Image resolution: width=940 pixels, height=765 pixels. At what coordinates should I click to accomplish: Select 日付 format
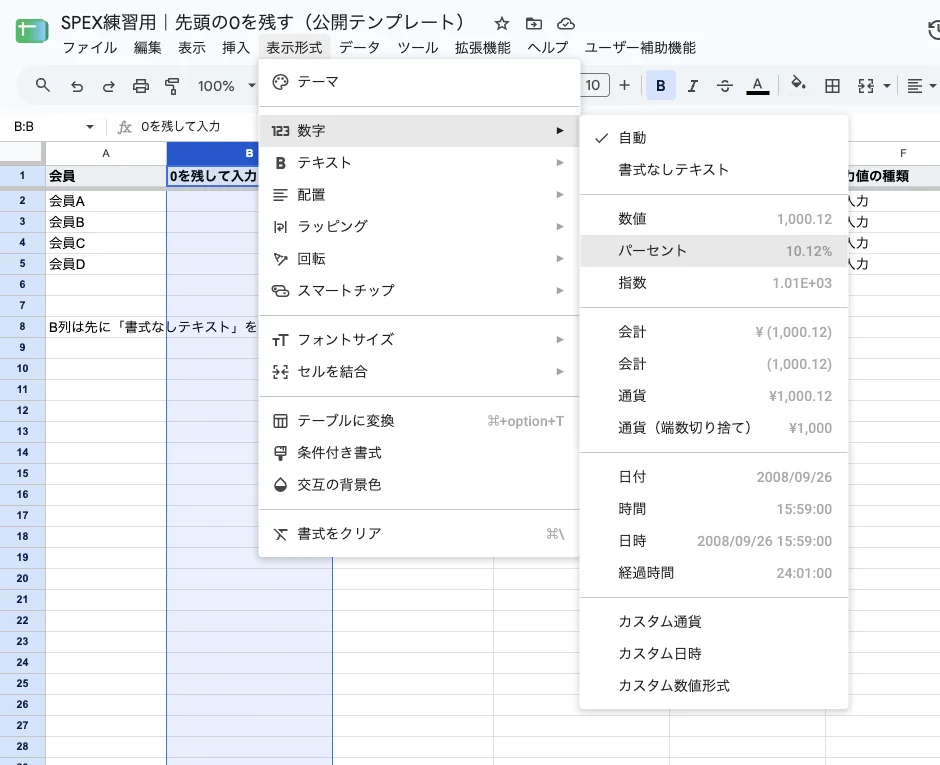tap(714, 477)
